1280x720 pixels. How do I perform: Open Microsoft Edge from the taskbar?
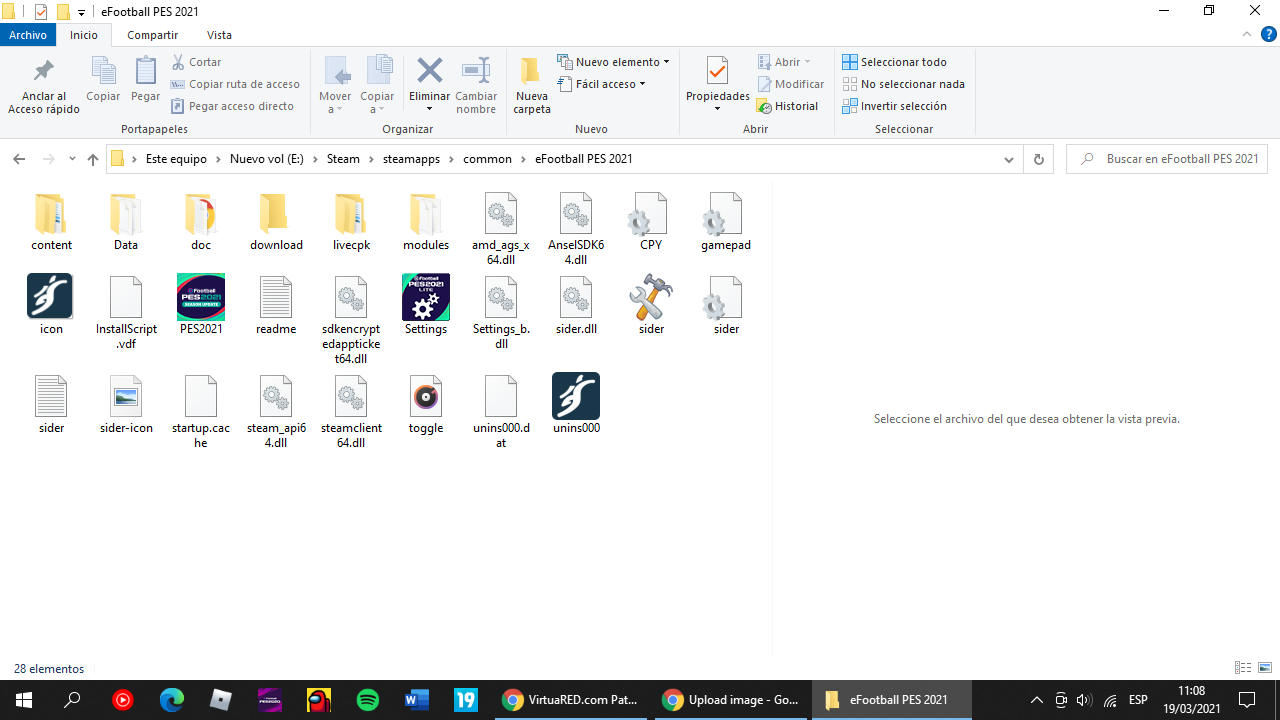[x=172, y=700]
